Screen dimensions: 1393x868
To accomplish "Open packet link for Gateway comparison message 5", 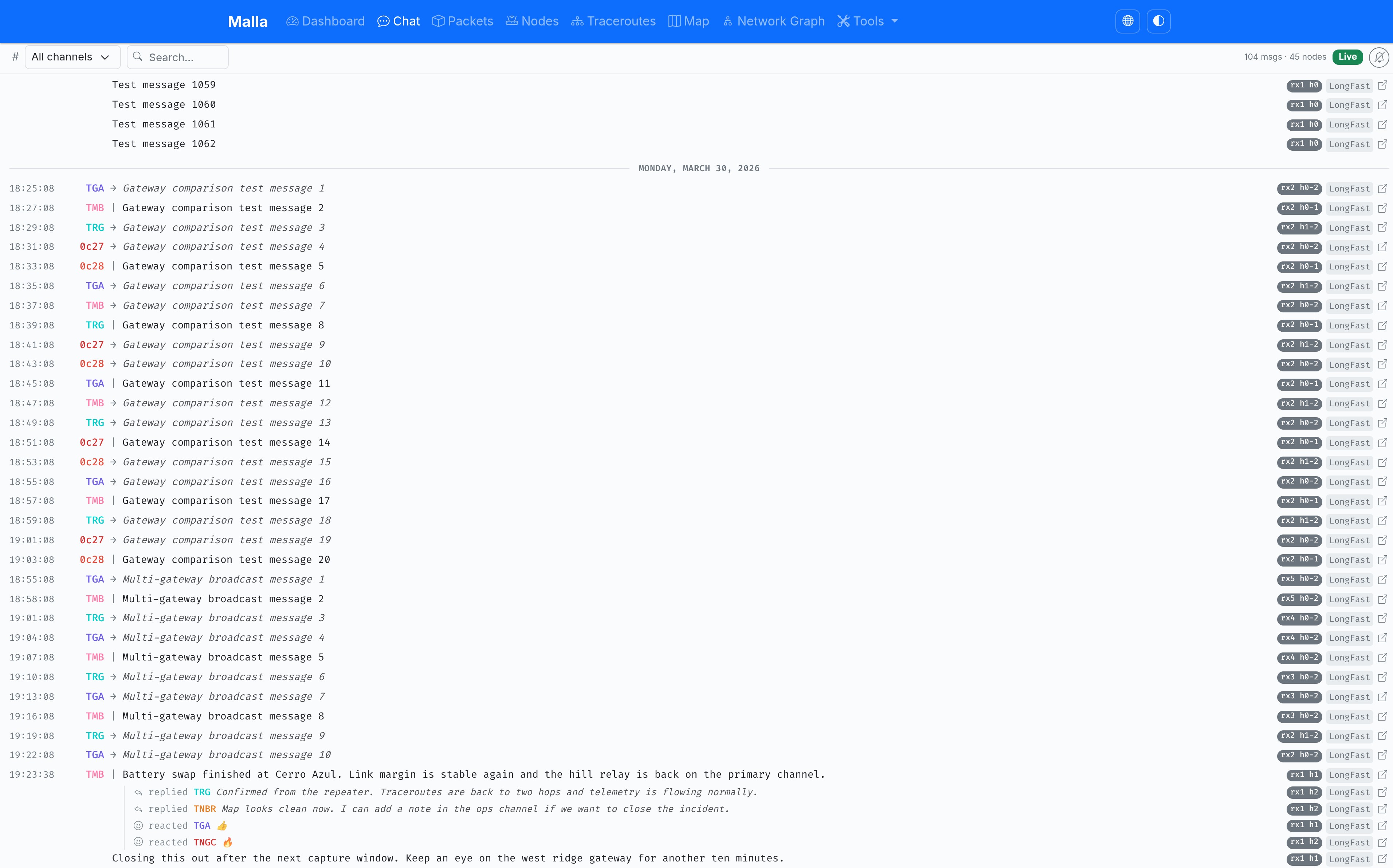I will coord(1383,267).
